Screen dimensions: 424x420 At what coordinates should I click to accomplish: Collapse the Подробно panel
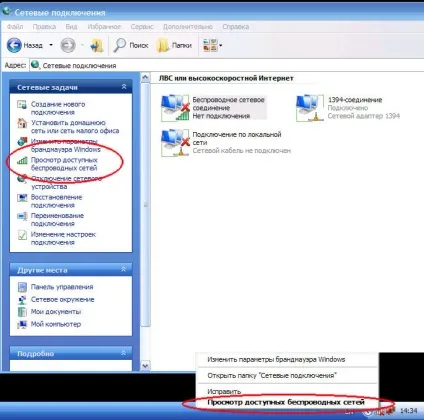click(x=123, y=352)
